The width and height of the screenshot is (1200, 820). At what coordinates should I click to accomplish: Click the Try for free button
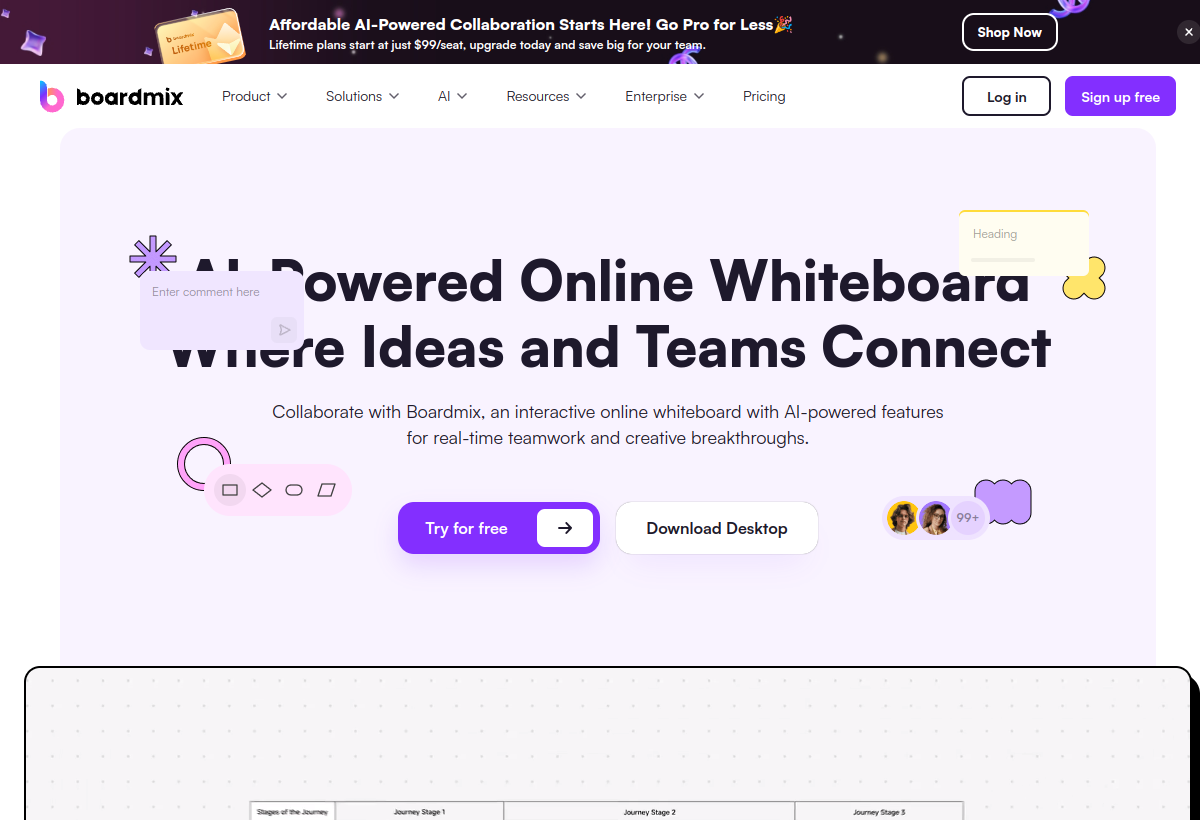click(x=498, y=528)
